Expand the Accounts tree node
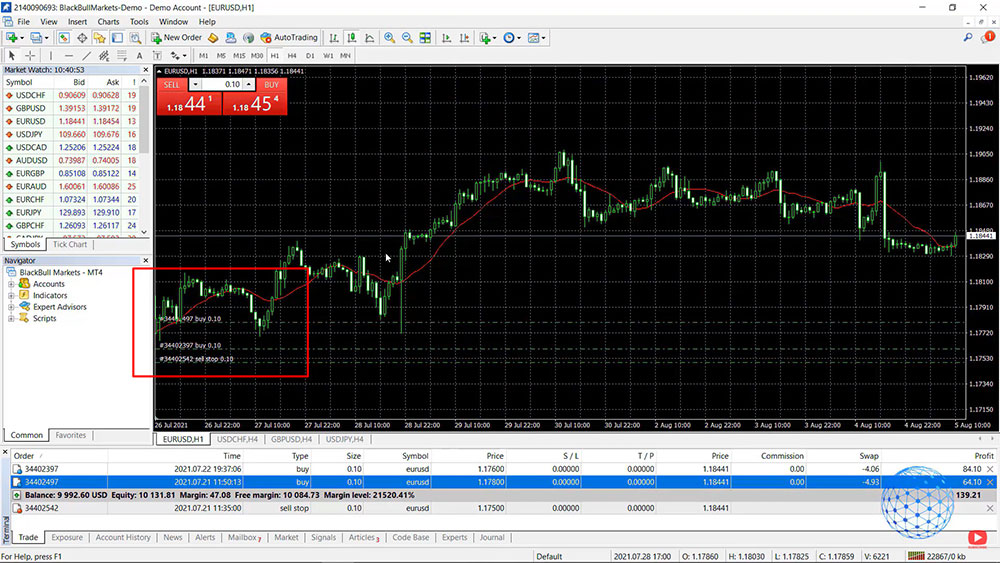 tap(11, 284)
